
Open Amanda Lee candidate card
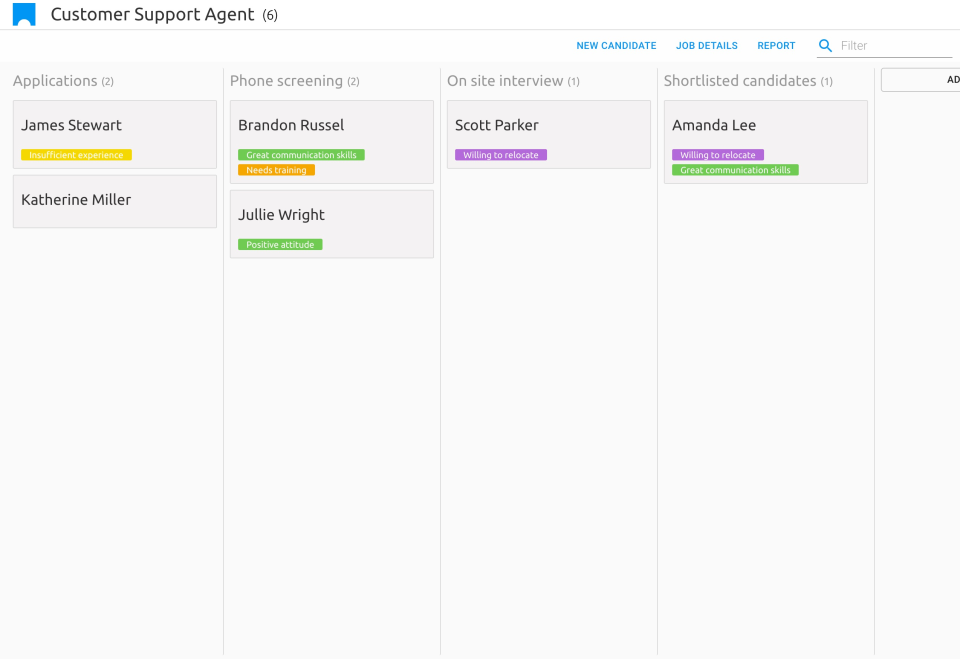[765, 126]
